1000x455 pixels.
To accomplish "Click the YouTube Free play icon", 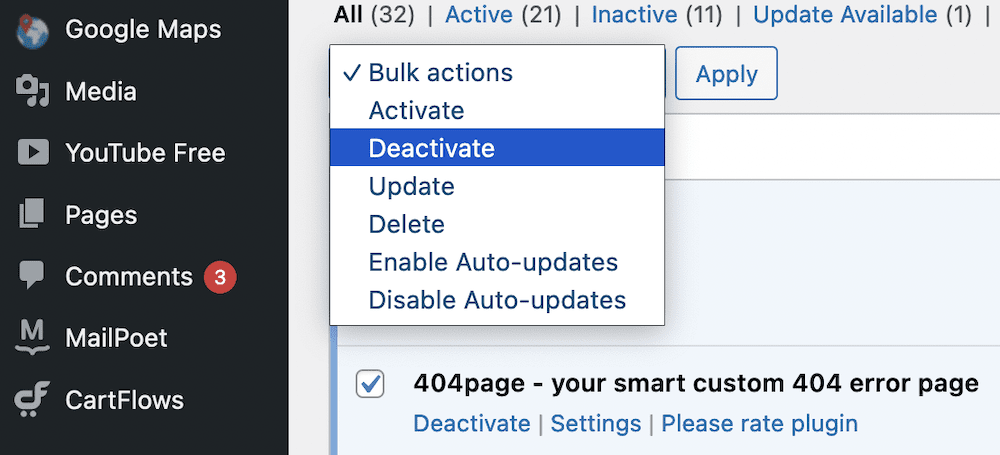I will click(33, 153).
